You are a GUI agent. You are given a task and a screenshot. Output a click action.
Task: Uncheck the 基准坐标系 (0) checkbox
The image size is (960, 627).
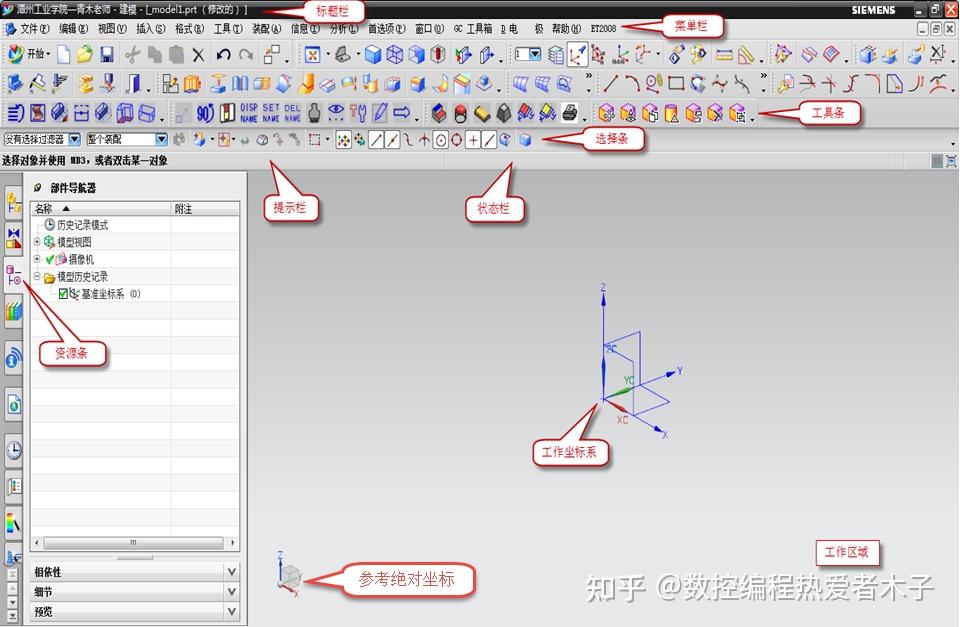63,294
